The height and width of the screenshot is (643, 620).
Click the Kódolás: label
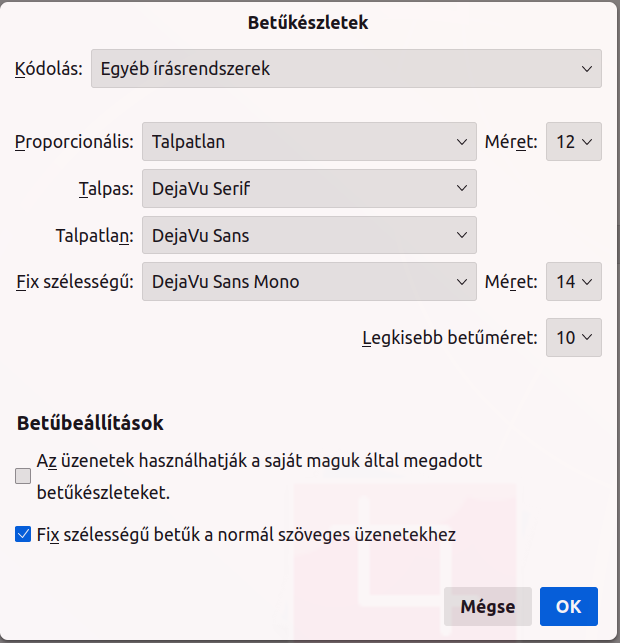(x=49, y=68)
